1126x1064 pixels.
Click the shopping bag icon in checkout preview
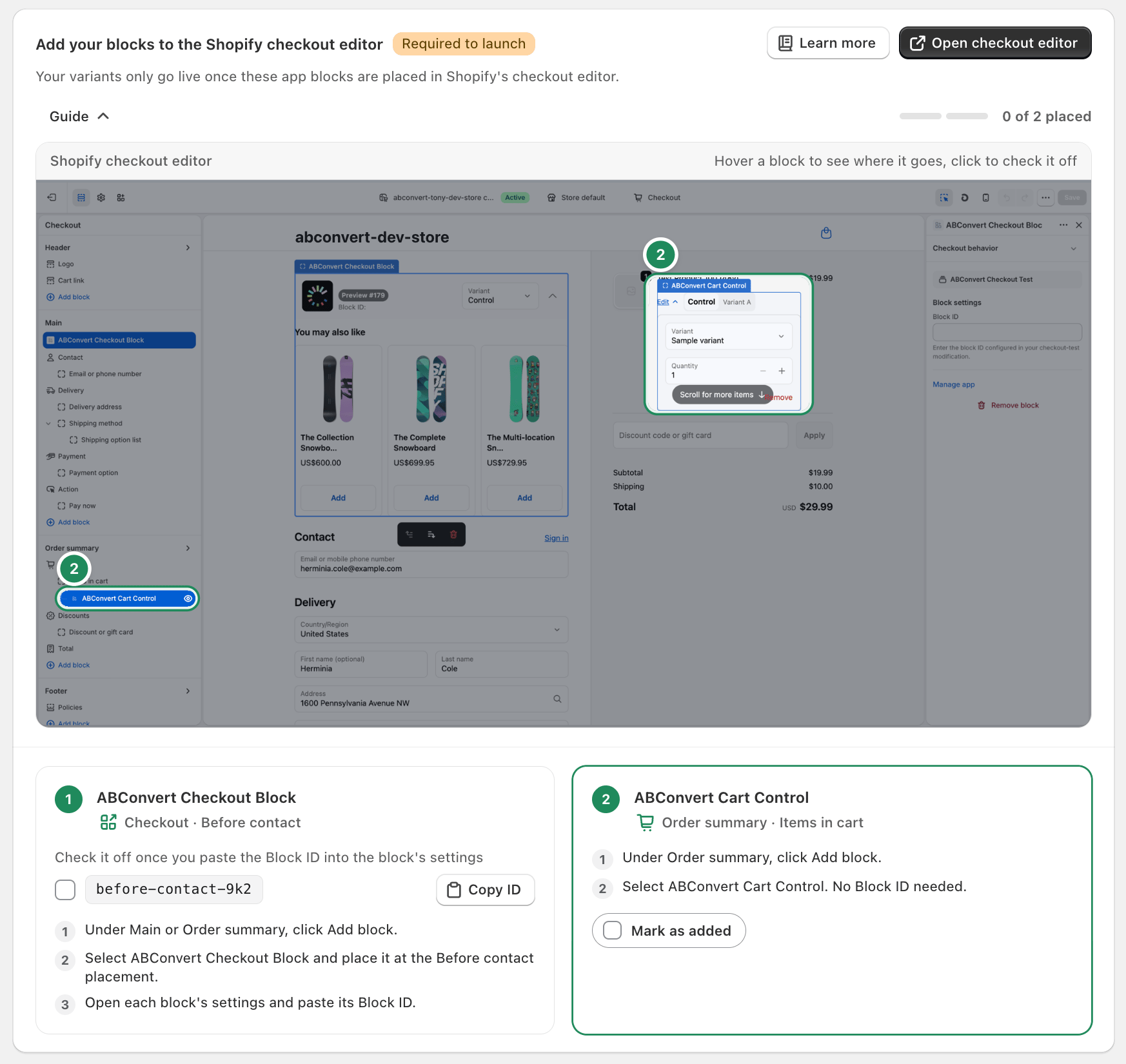point(826,233)
